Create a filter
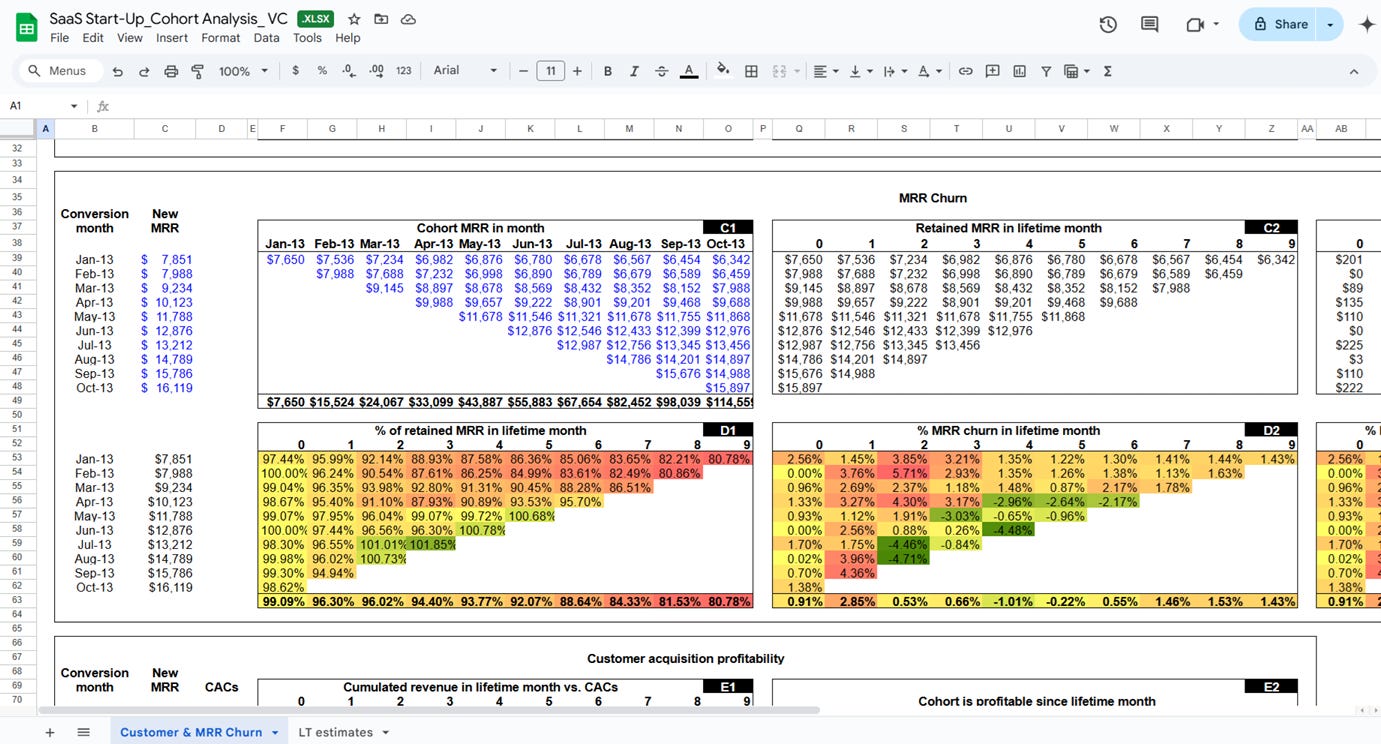The height and width of the screenshot is (744, 1381). pyautogui.click(x=1046, y=71)
